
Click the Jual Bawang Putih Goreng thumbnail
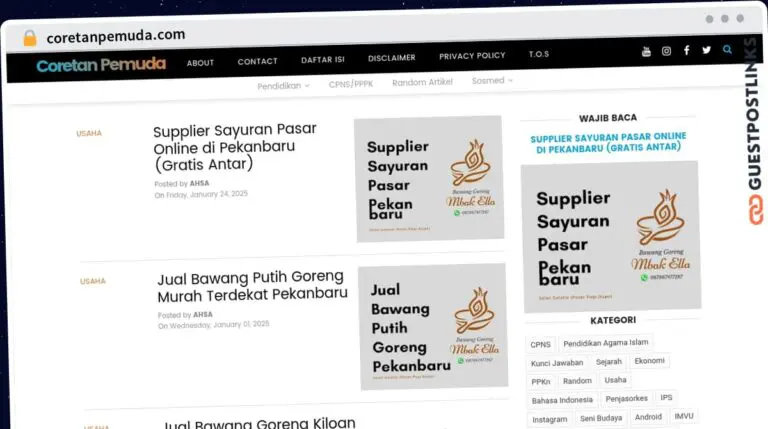[x=433, y=326]
